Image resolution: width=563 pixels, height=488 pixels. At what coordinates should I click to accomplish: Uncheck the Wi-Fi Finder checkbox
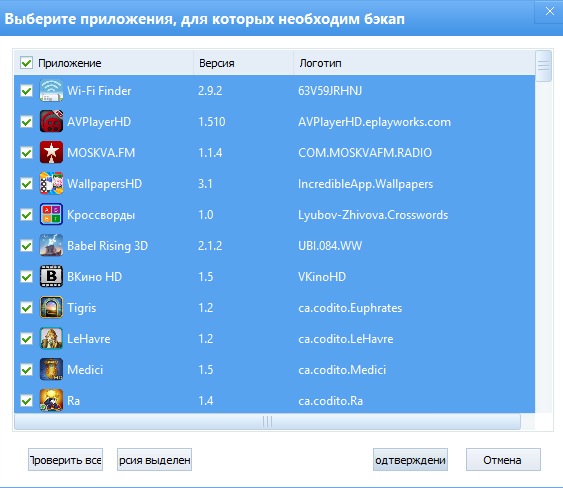[27, 90]
